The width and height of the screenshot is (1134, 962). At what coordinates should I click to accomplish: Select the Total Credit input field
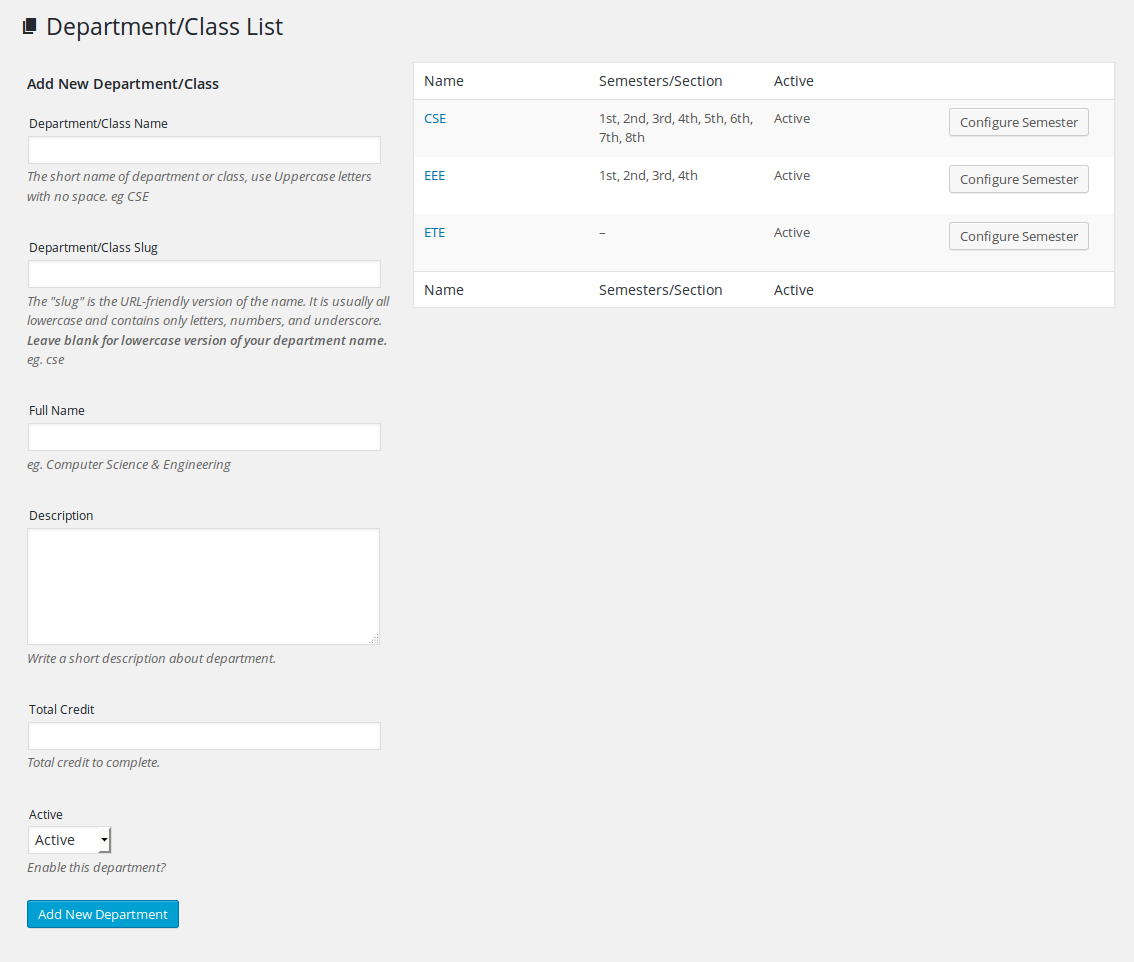204,736
